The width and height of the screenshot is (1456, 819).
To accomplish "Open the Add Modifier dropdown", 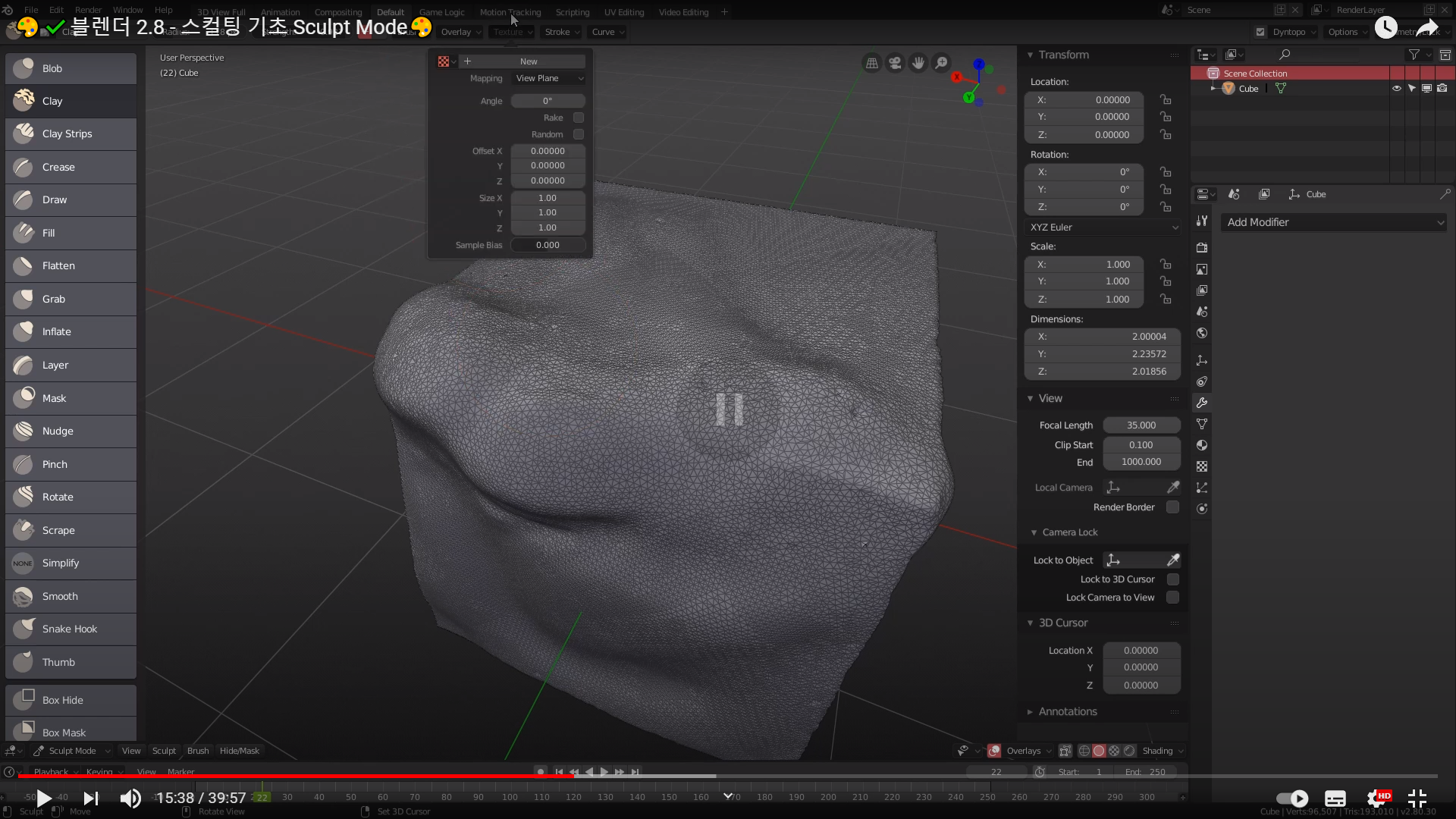I will point(1334,223).
